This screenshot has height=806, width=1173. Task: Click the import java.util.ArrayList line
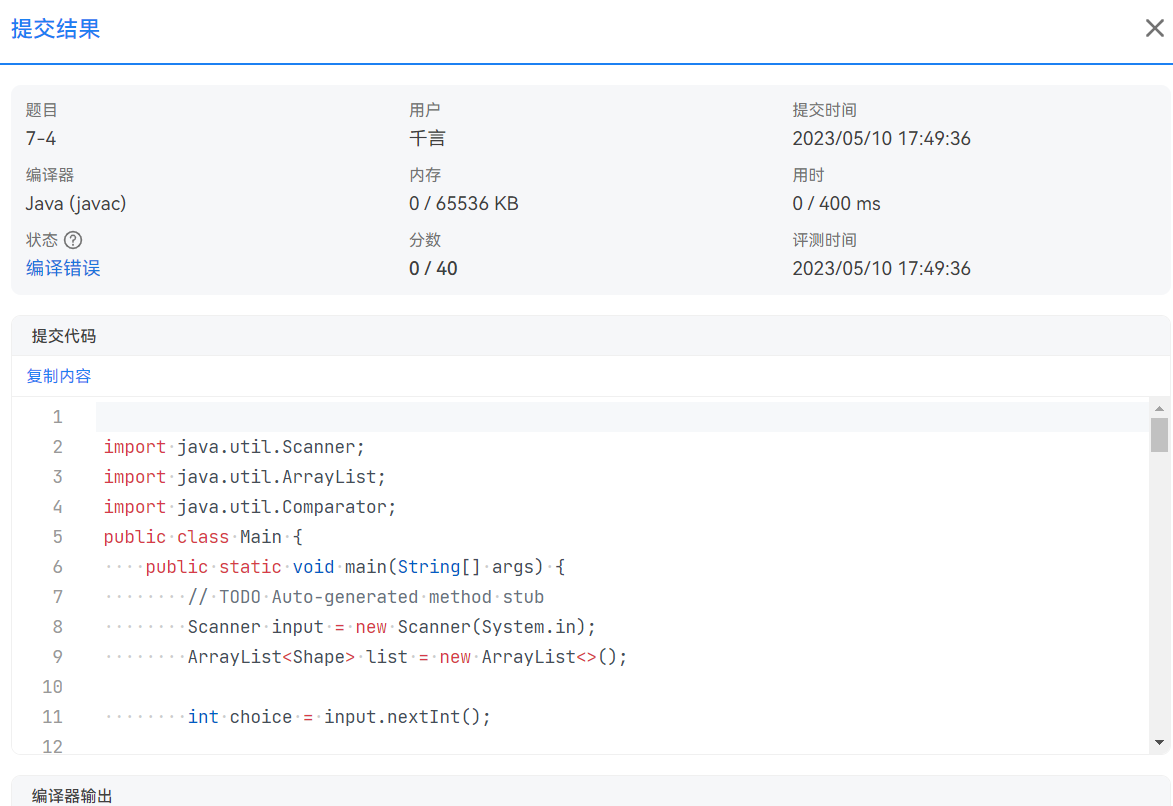pos(244,477)
